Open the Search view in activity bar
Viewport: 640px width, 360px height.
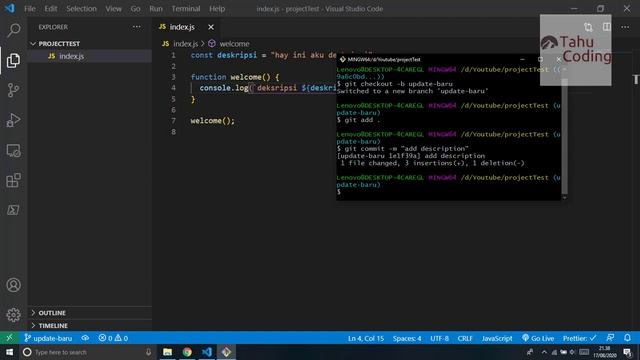(x=13, y=30)
